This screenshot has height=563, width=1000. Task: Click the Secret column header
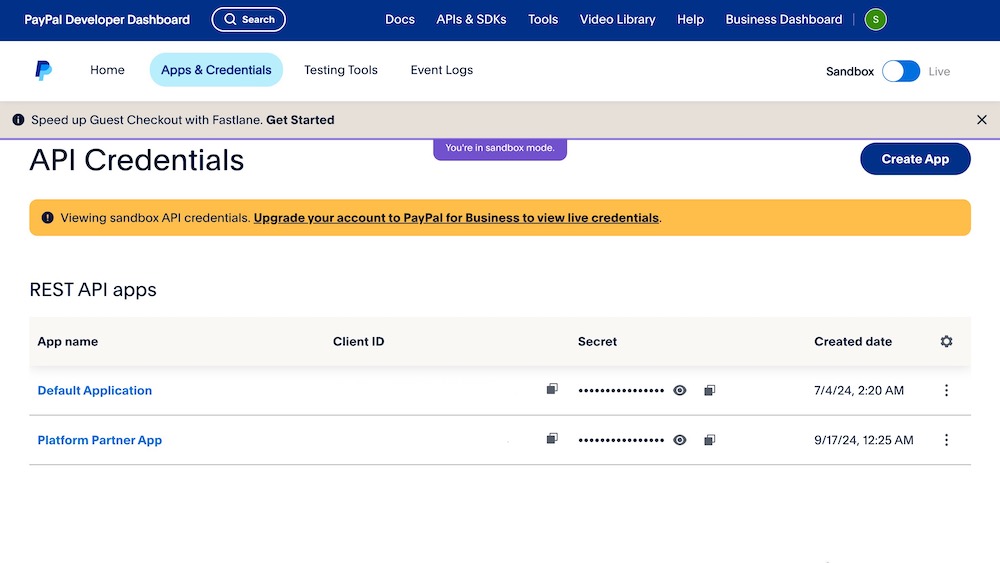(x=597, y=341)
